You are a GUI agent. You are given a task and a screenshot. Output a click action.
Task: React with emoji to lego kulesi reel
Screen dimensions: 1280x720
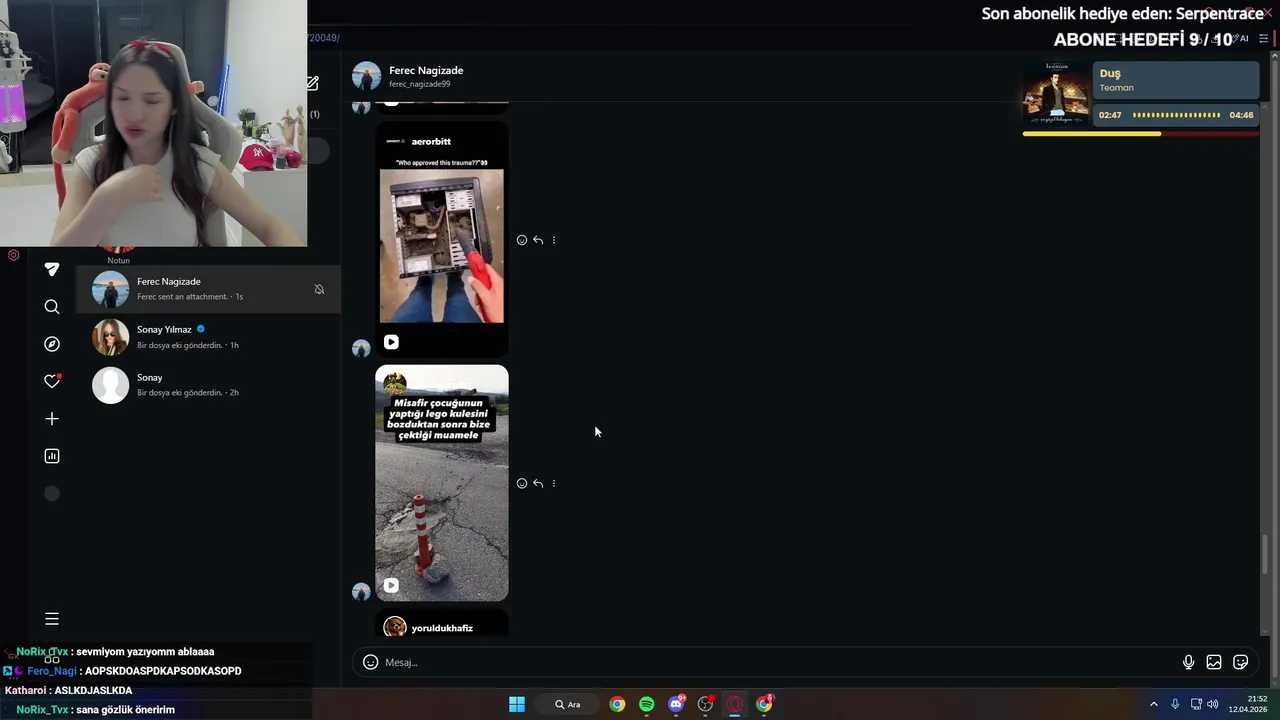point(522,483)
